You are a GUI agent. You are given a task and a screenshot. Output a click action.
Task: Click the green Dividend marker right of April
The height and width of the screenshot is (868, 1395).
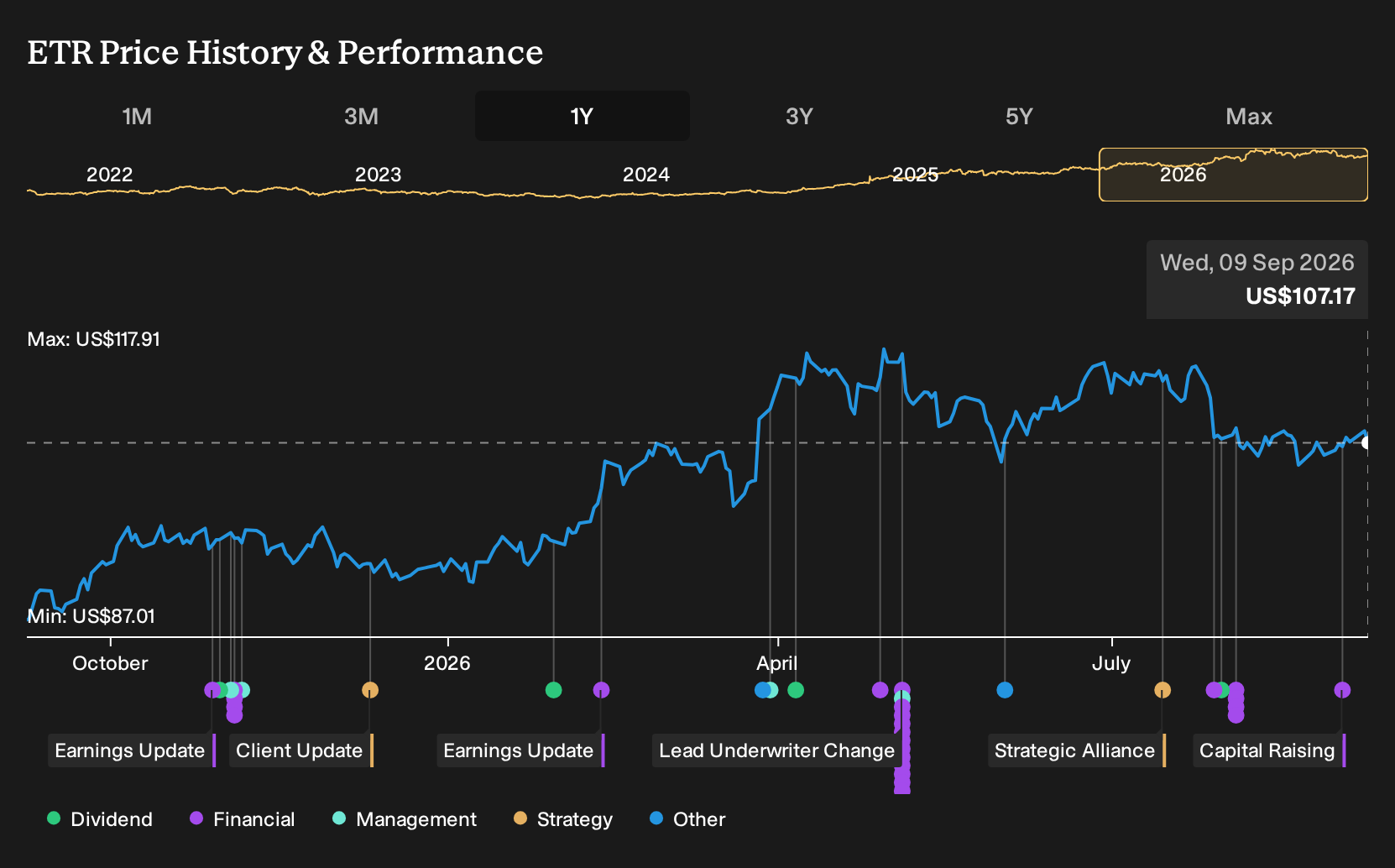click(x=796, y=690)
